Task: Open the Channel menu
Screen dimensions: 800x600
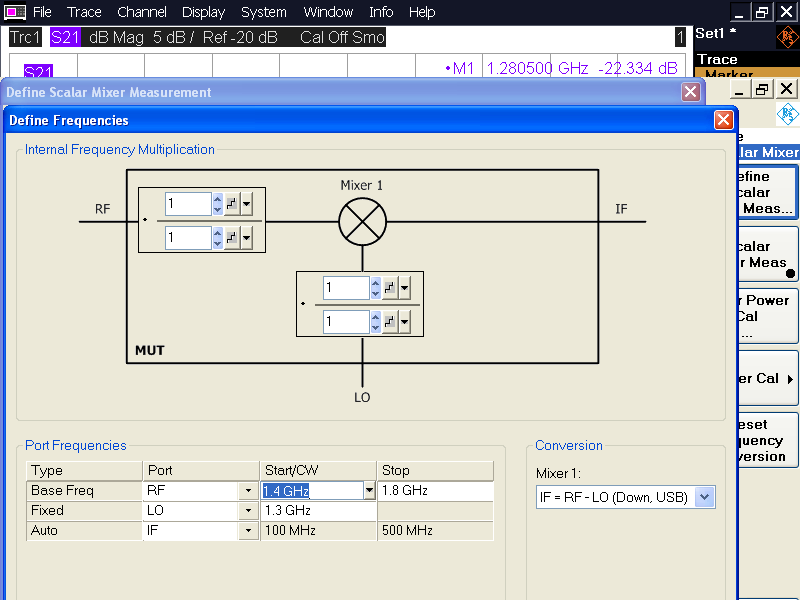Action: click(x=142, y=12)
